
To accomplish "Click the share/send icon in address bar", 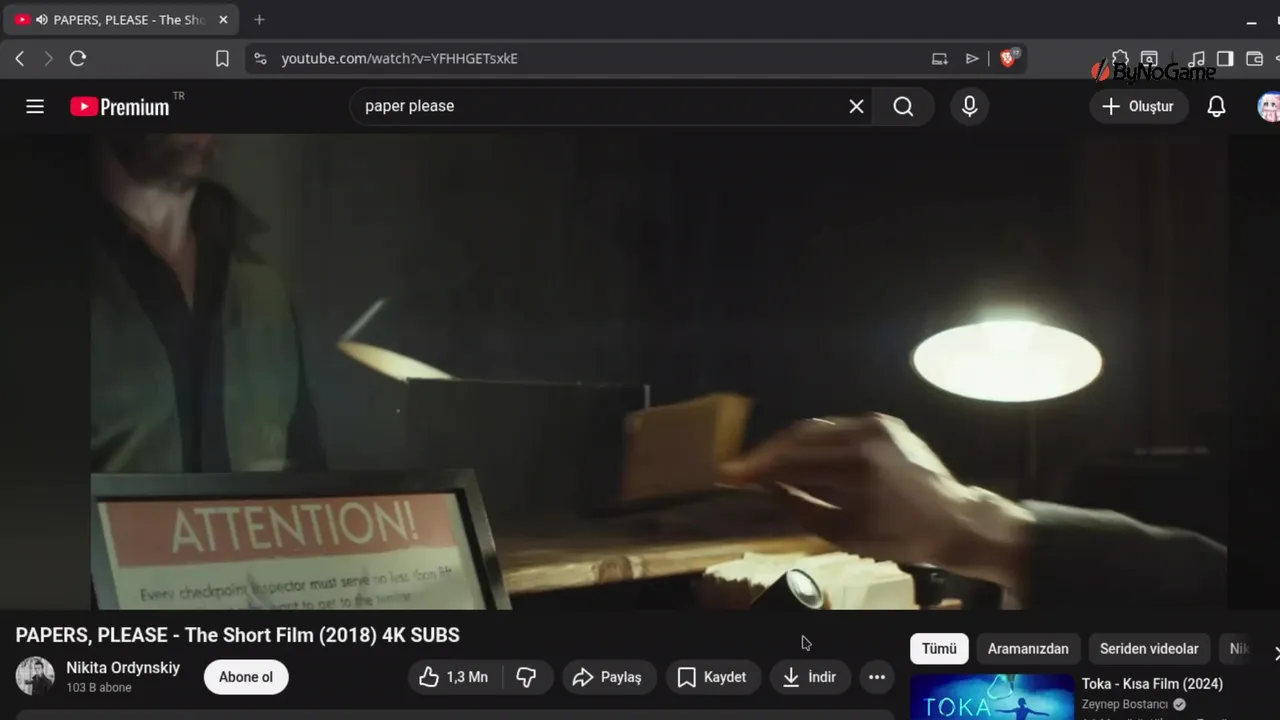I will click(972, 59).
